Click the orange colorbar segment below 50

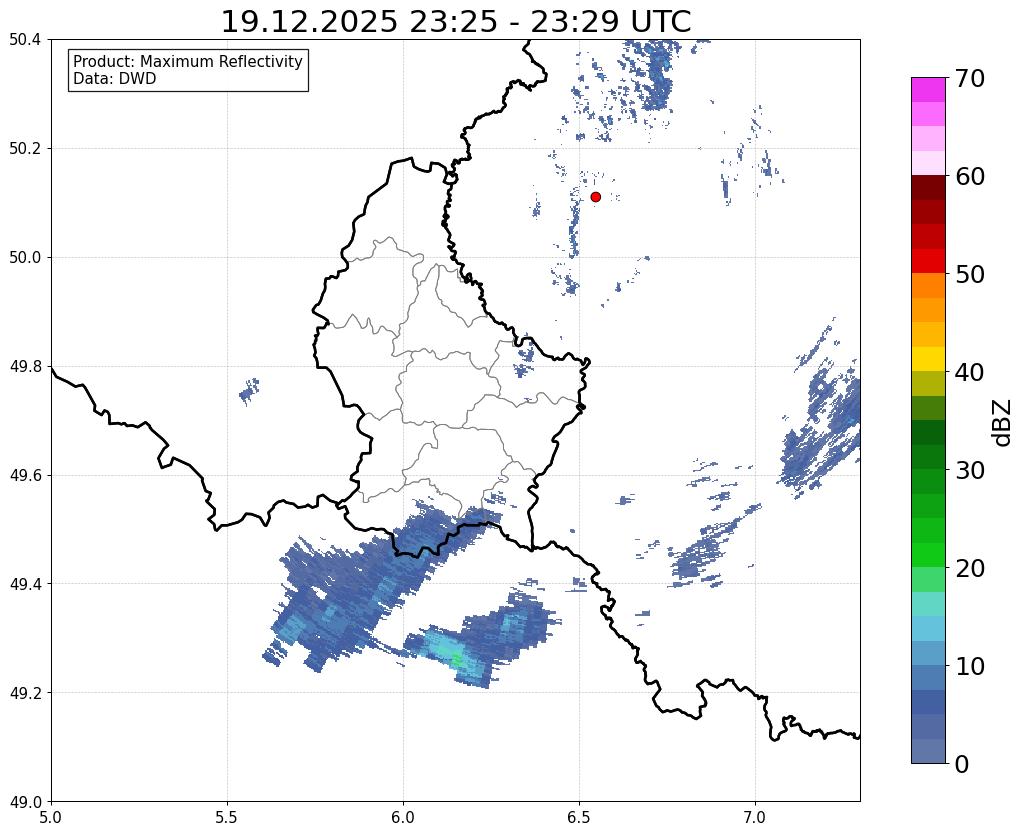coord(928,285)
